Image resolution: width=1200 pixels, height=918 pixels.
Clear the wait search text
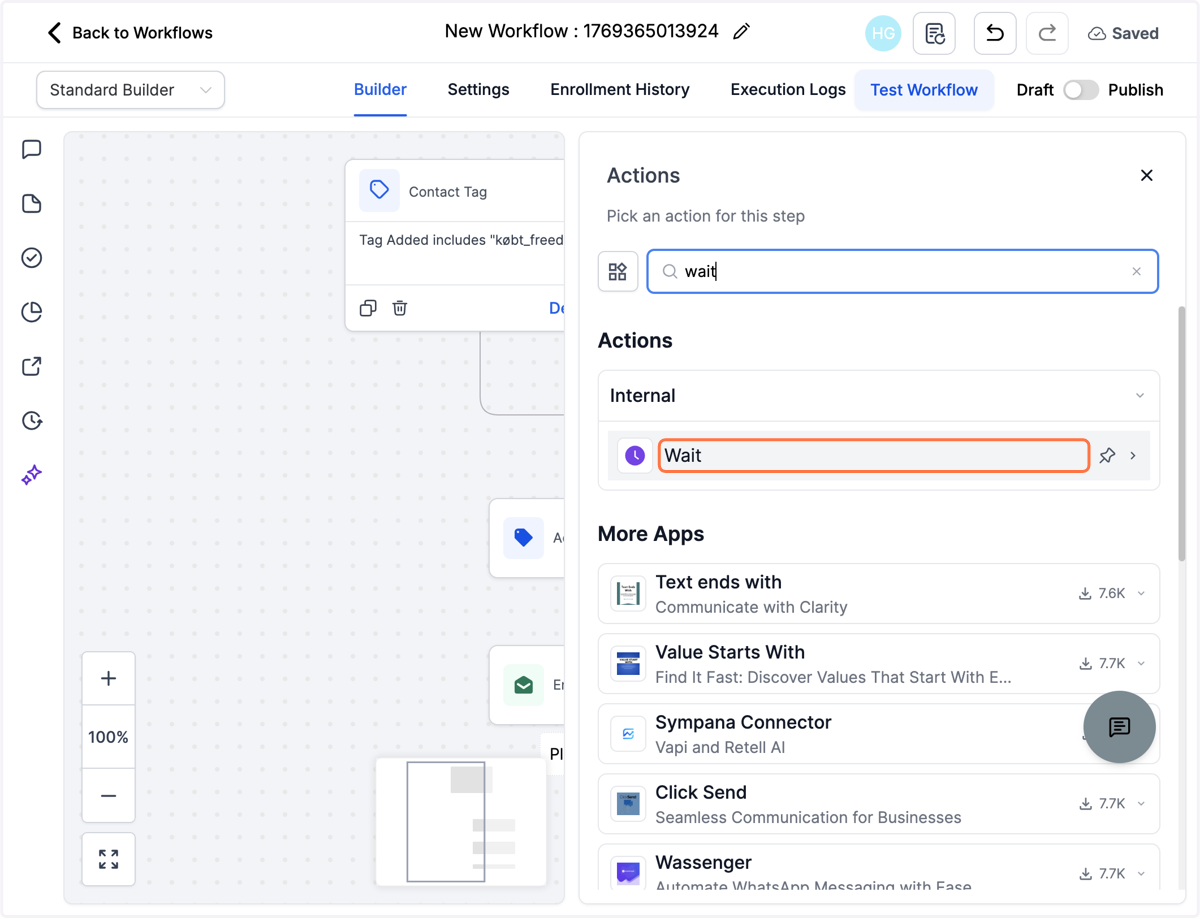tap(1136, 271)
